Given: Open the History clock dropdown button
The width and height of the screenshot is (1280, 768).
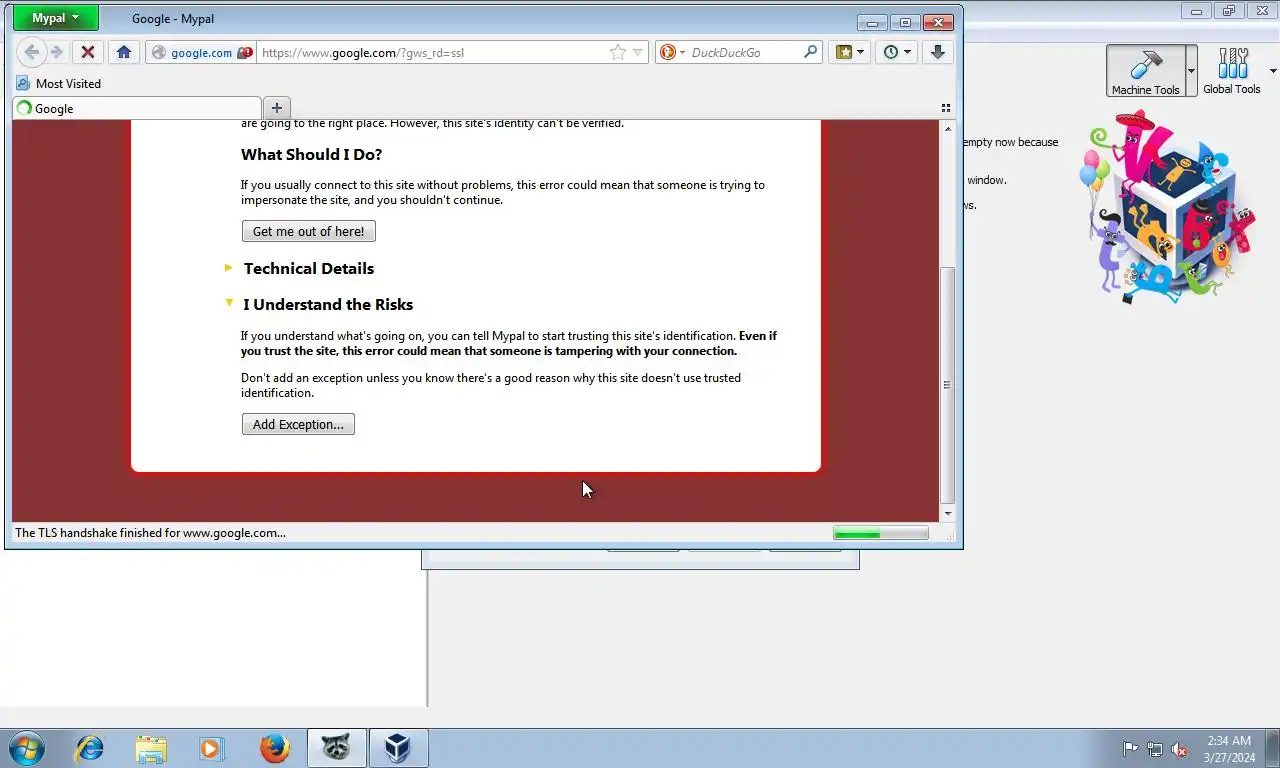Looking at the screenshot, I should click(896, 52).
